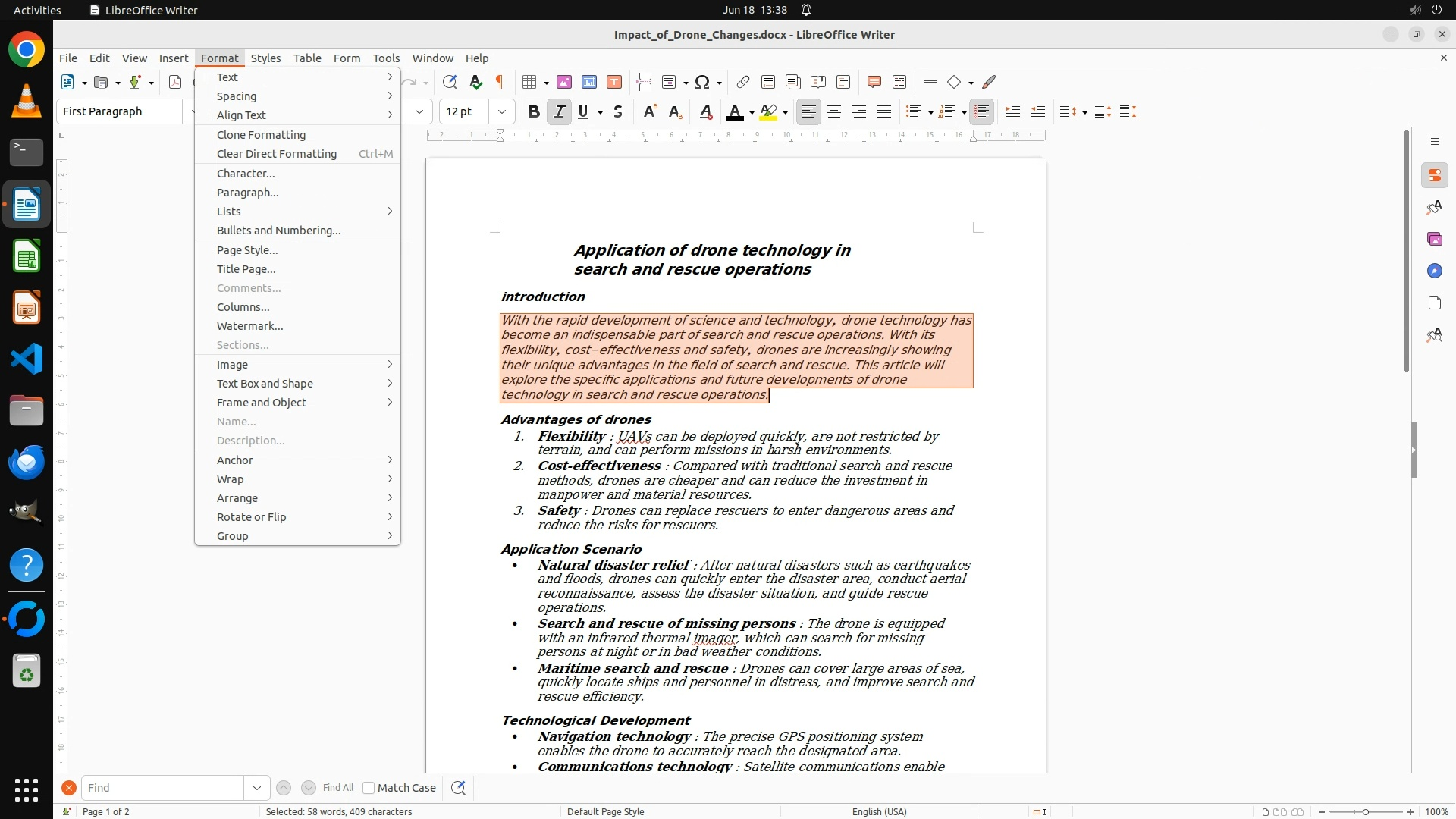
Task: Select Page Style... menu entry
Action: (x=247, y=249)
